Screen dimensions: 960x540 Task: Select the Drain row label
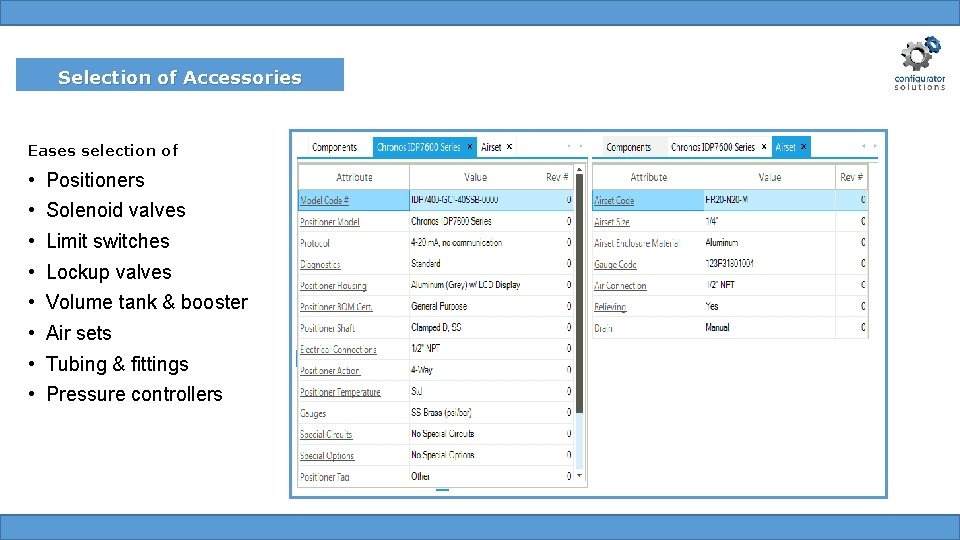603,328
